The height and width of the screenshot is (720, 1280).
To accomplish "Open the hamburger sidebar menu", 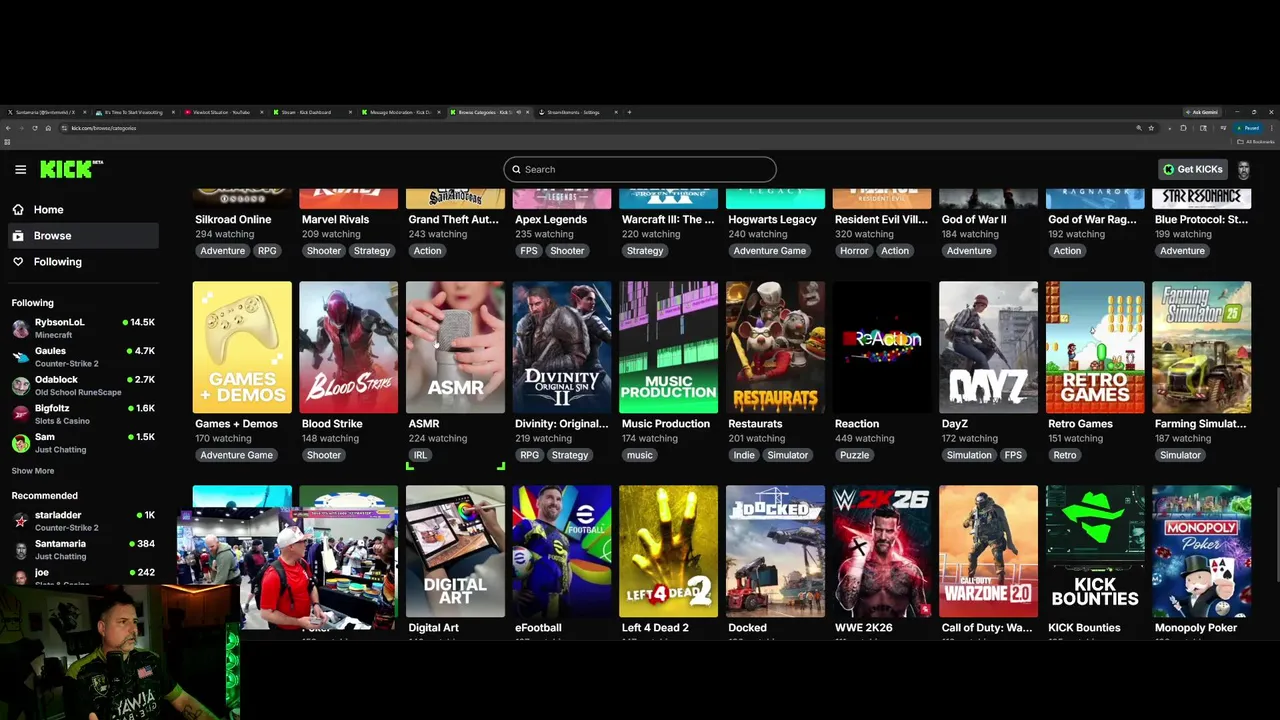I will 20,169.
